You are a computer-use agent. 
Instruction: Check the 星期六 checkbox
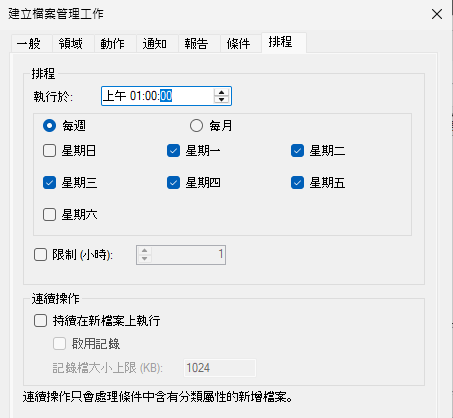(x=49, y=215)
